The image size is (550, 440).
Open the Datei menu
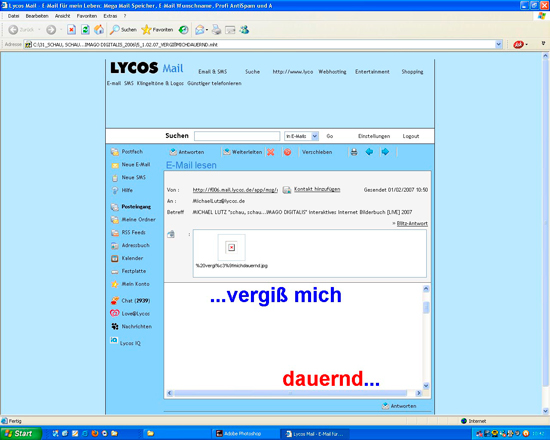click(x=13, y=16)
